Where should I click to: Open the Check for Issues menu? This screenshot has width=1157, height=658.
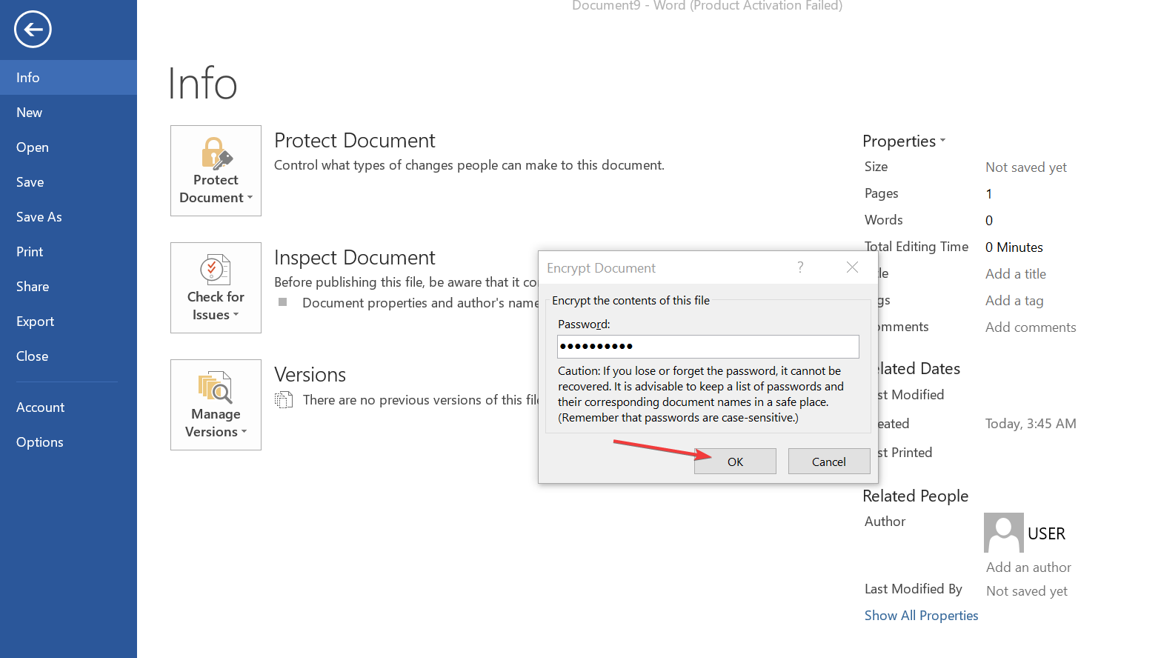[216, 288]
